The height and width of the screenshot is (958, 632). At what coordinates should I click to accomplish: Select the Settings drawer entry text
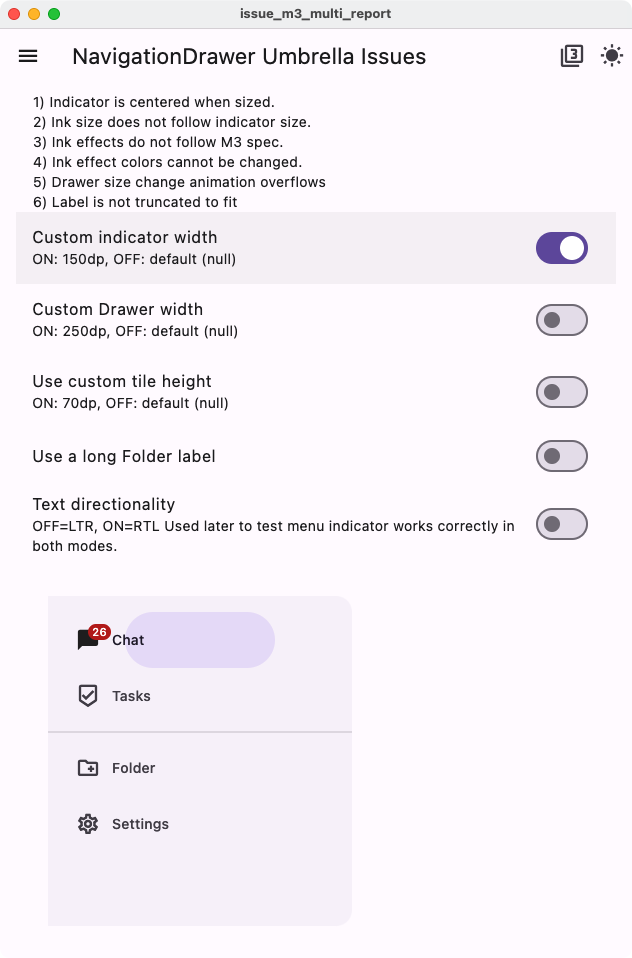[140, 824]
